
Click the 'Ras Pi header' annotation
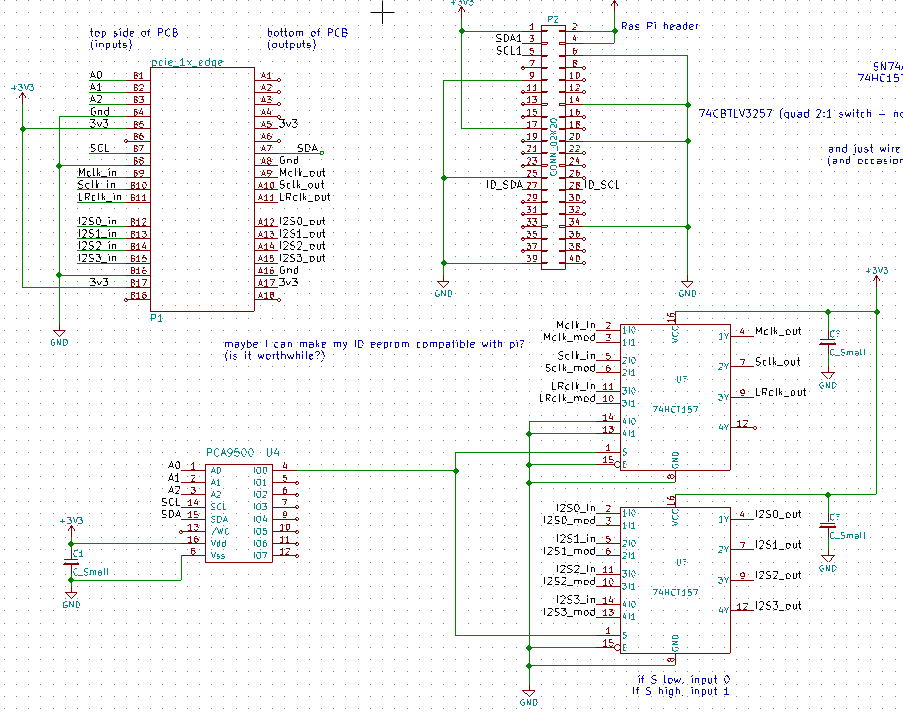click(660, 26)
